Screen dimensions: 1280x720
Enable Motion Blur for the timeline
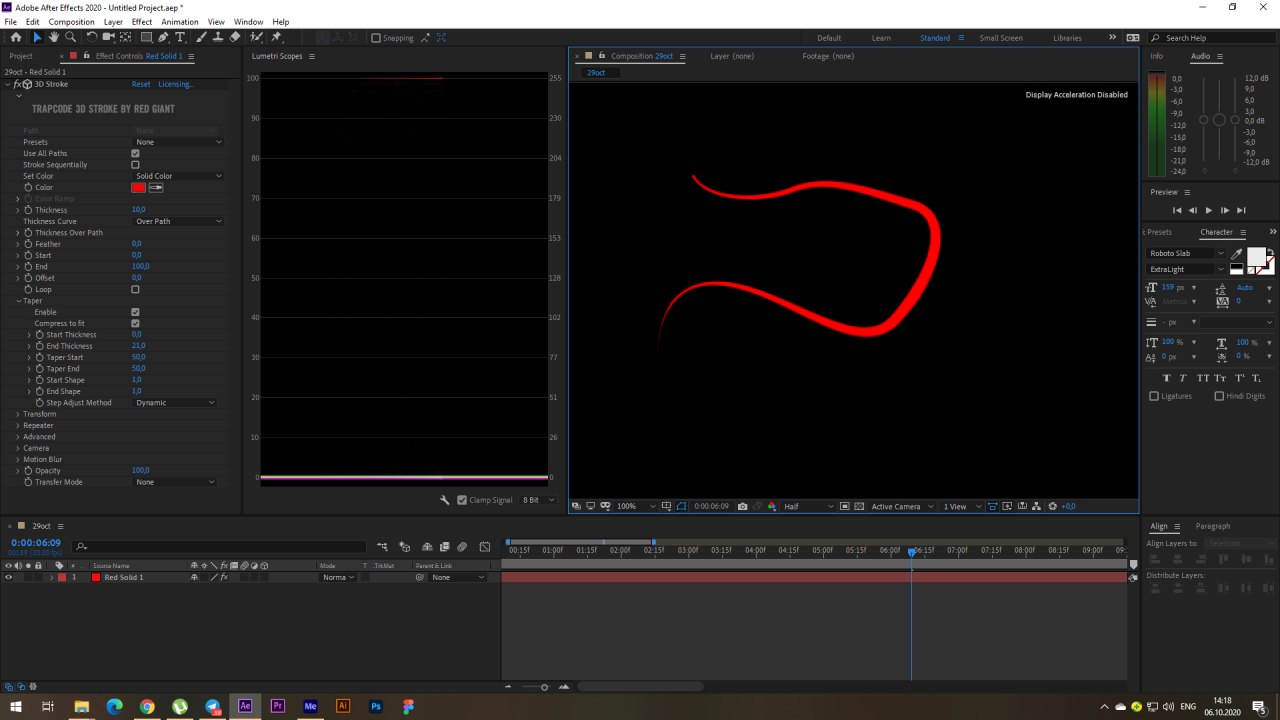point(462,547)
